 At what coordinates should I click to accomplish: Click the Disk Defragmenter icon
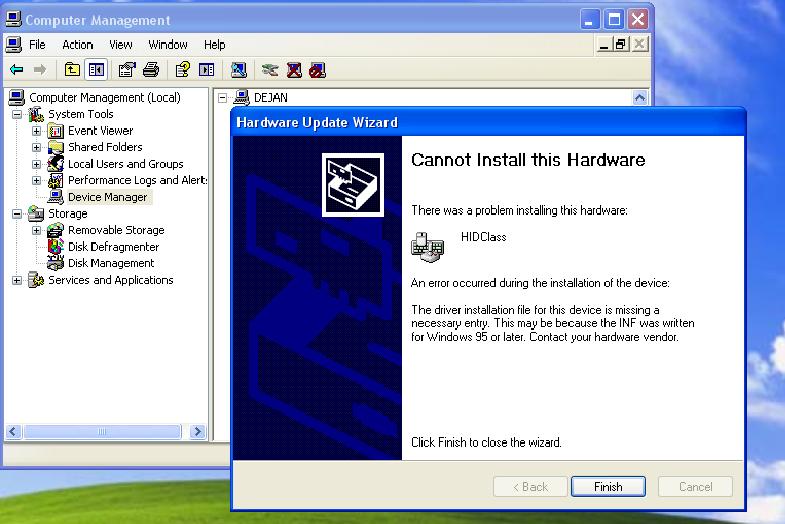tap(56, 246)
